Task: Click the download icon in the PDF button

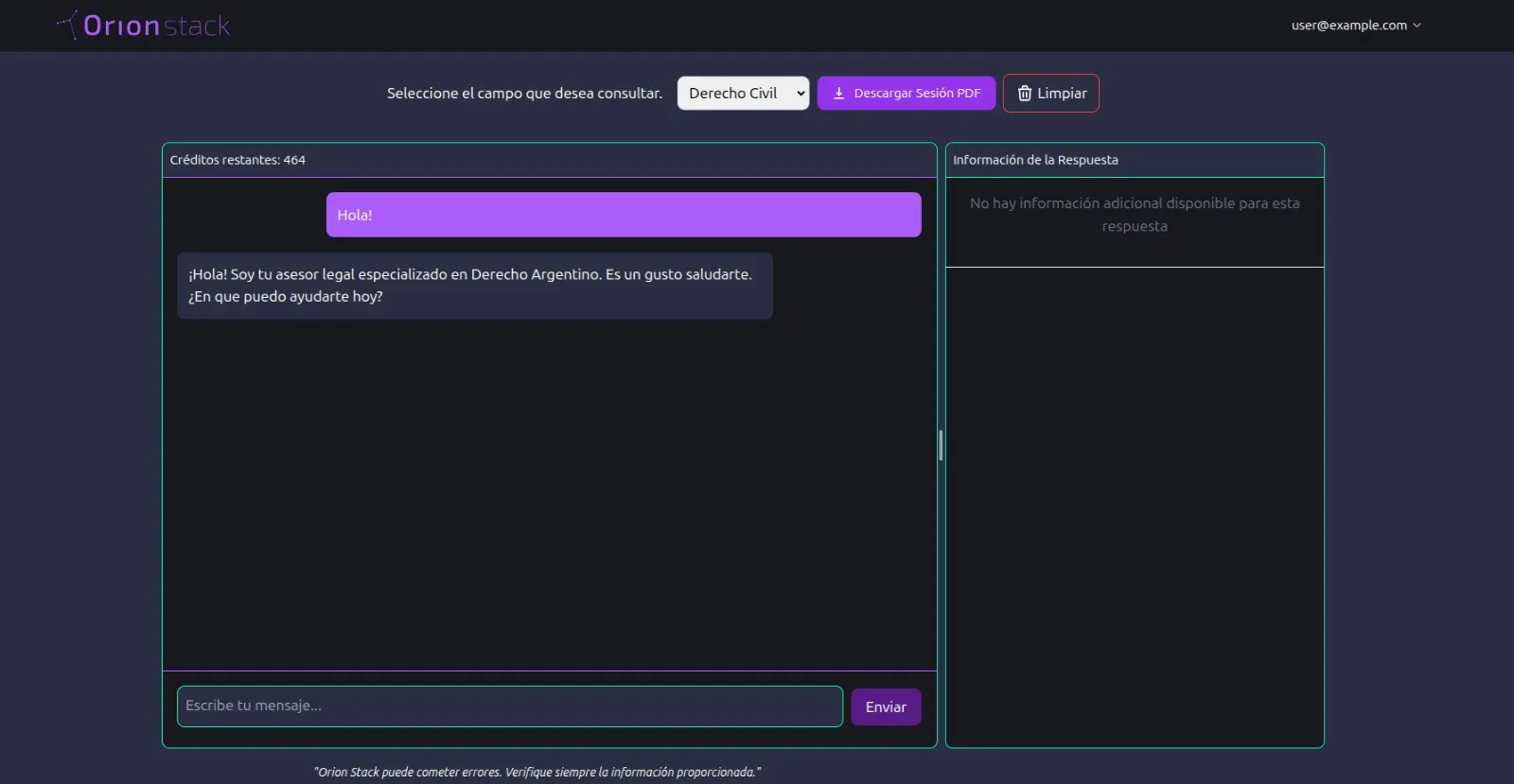Action: (838, 94)
